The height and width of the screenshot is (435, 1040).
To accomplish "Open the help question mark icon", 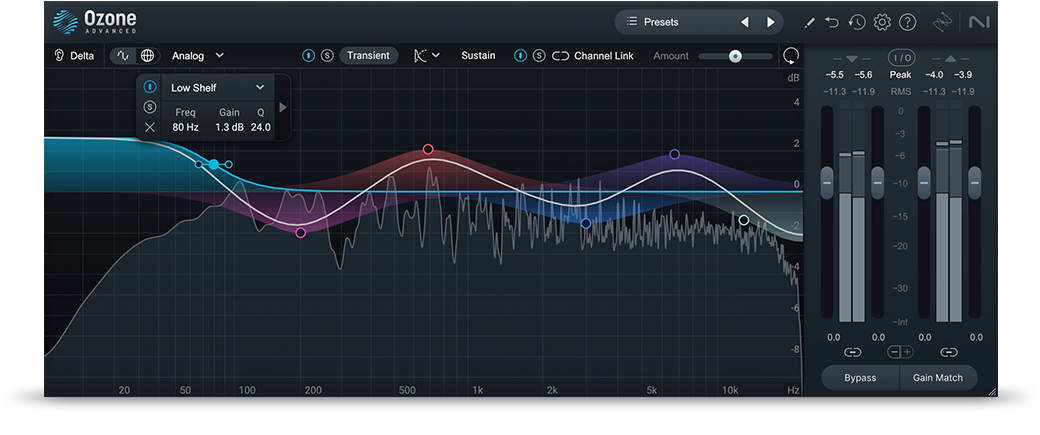I will (907, 23).
